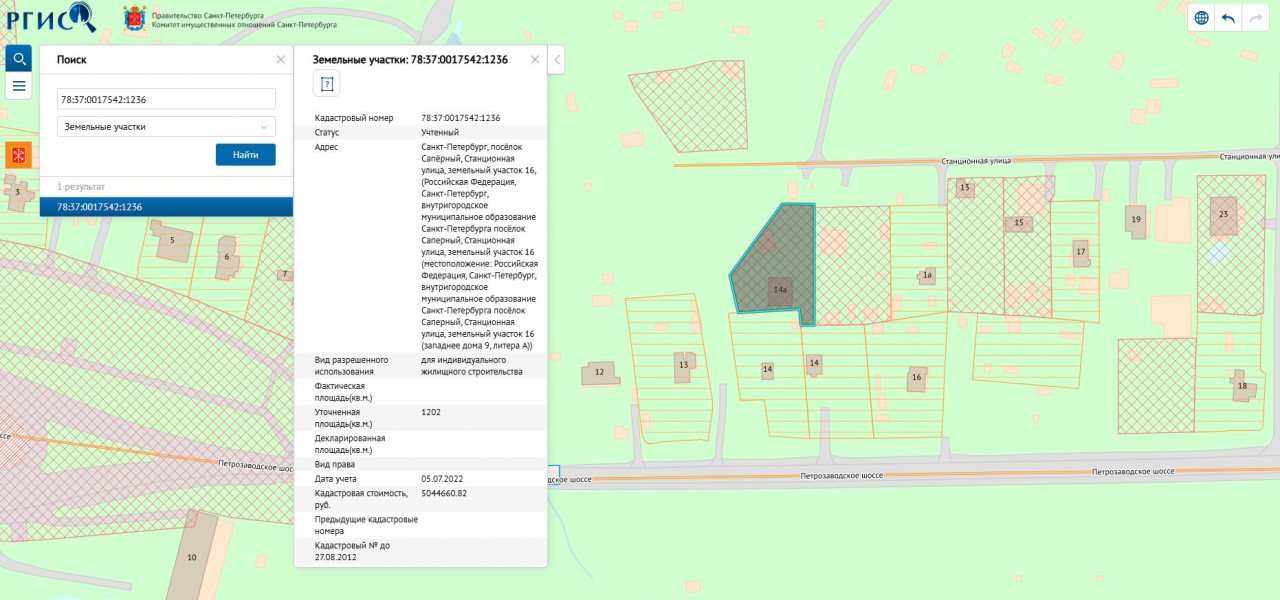Click the orange crossed-keys emblem icon
Screen dimensions: 1280x600
pyautogui.click(x=19, y=155)
